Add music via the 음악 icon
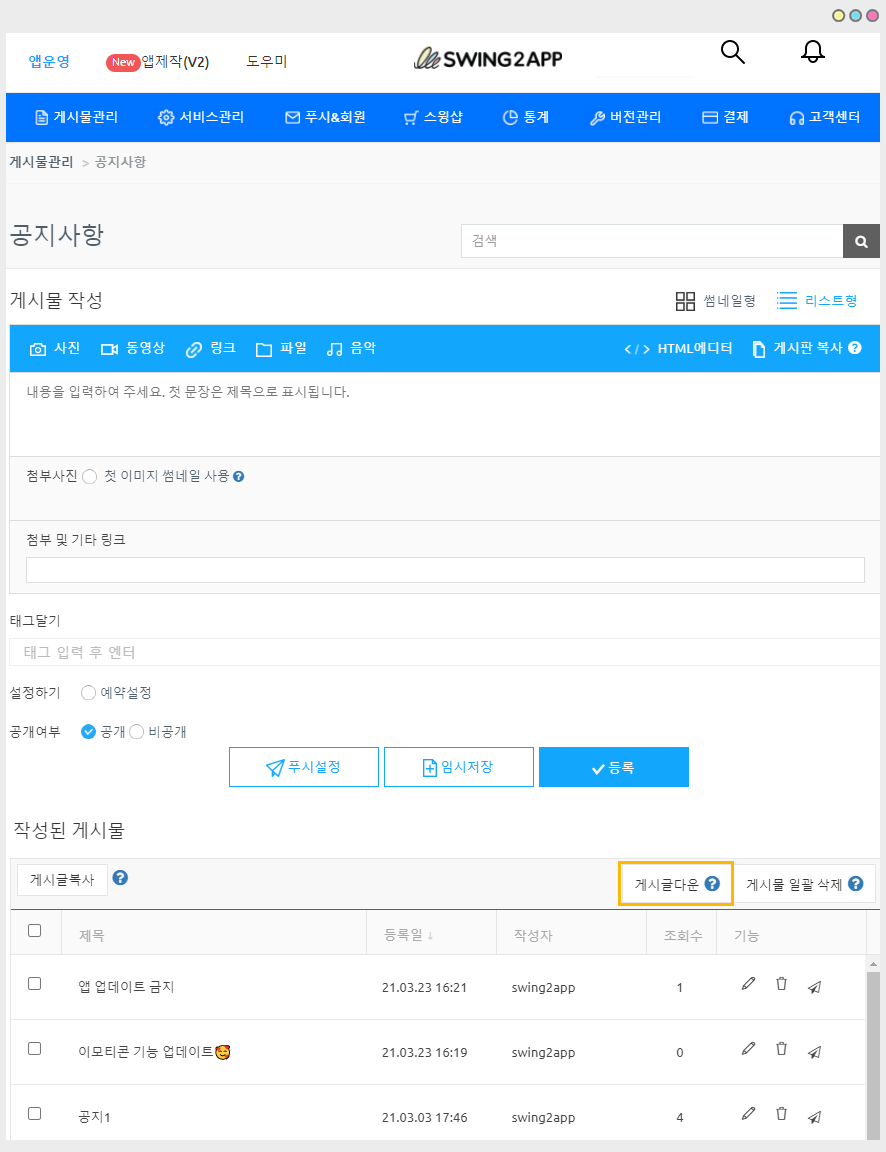 pyautogui.click(x=335, y=349)
